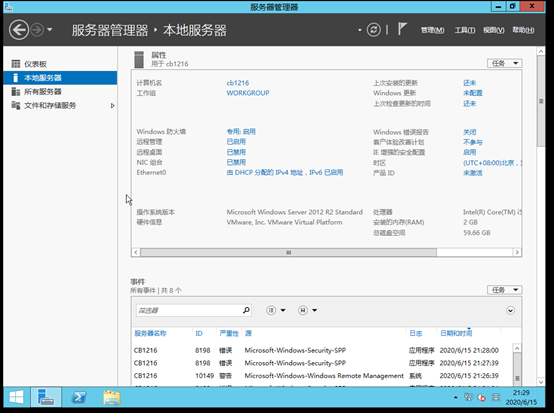Expand the events filter chevron button

pyautogui.click(x=510, y=311)
